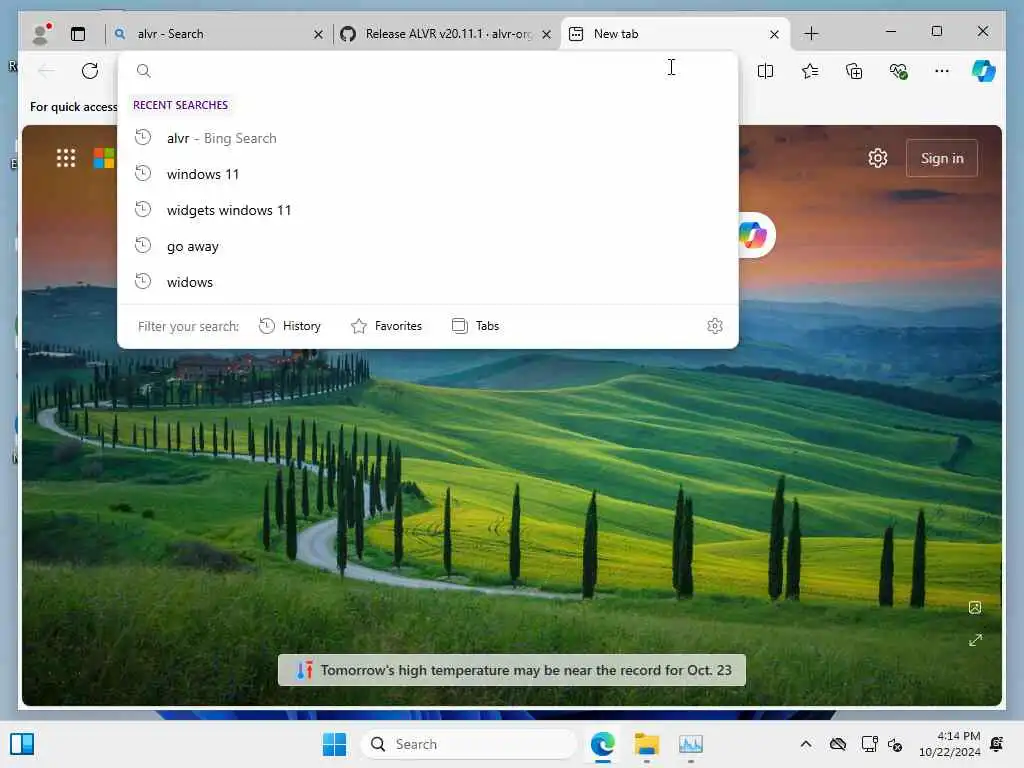Open the Windows Start menu
The height and width of the screenshot is (768, 1024).
(x=334, y=744)
